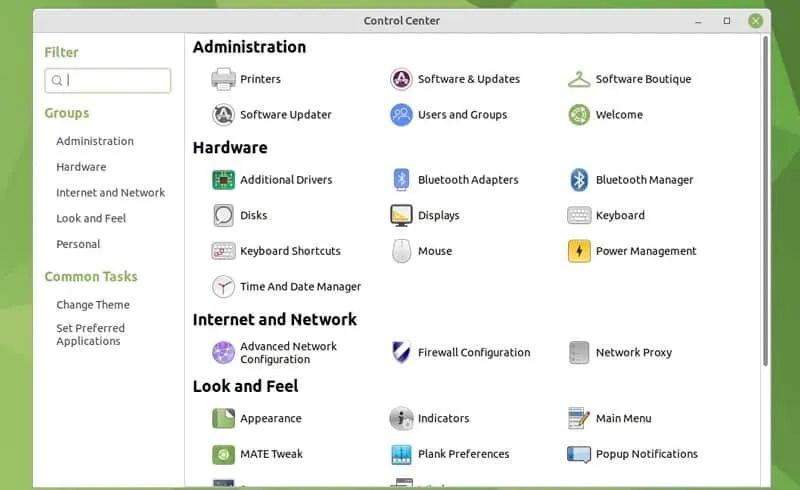This screenshot has width=800, height=490.
Task: Select Personal group in sidebar
Action: [78, 244]
